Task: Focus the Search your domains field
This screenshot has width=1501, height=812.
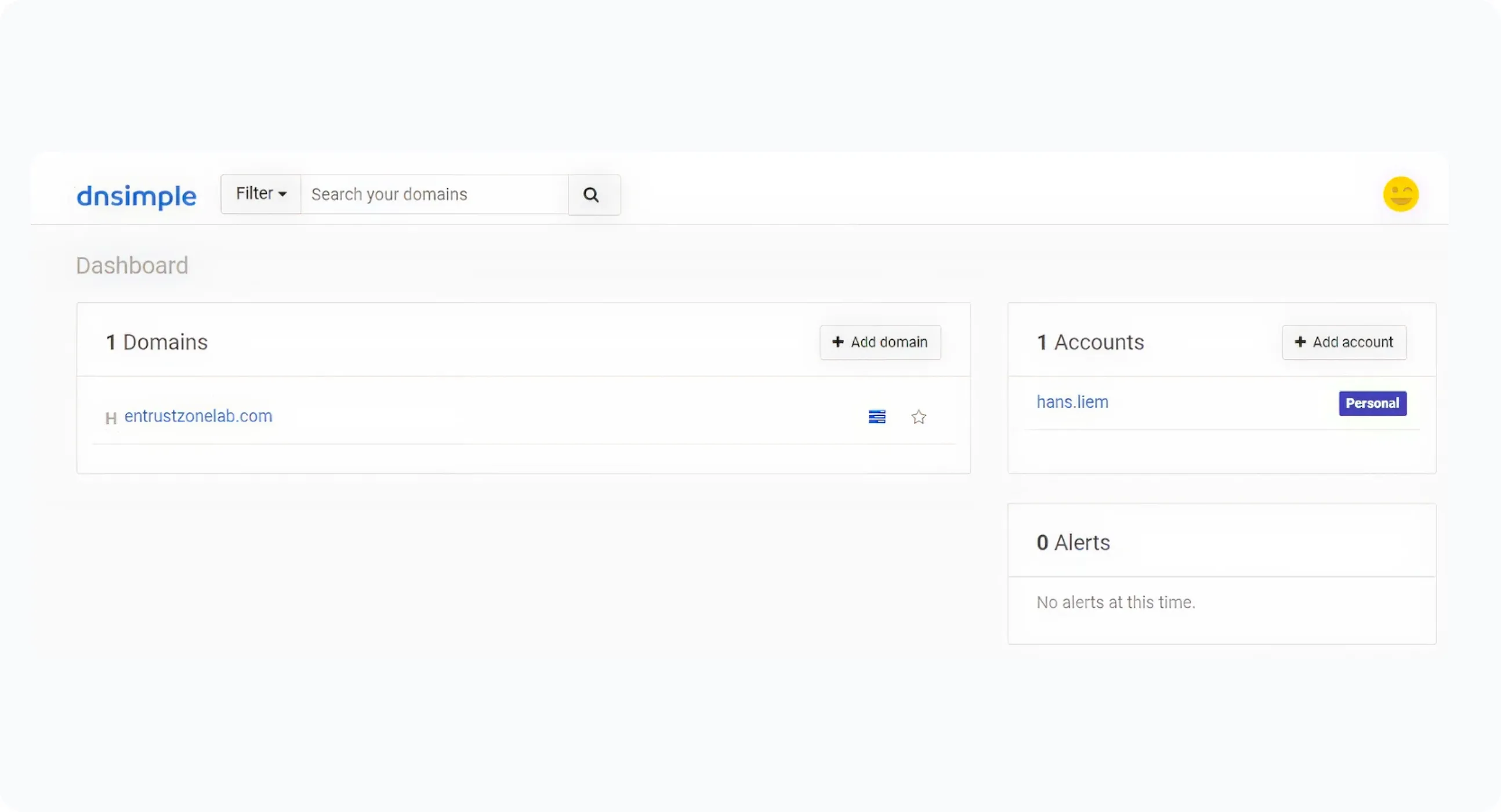Action: (x=434, y=194)
